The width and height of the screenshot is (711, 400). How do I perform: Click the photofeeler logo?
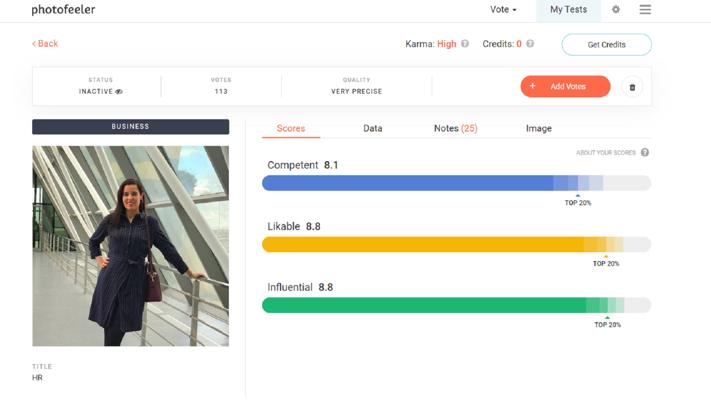tap(63, 10)
